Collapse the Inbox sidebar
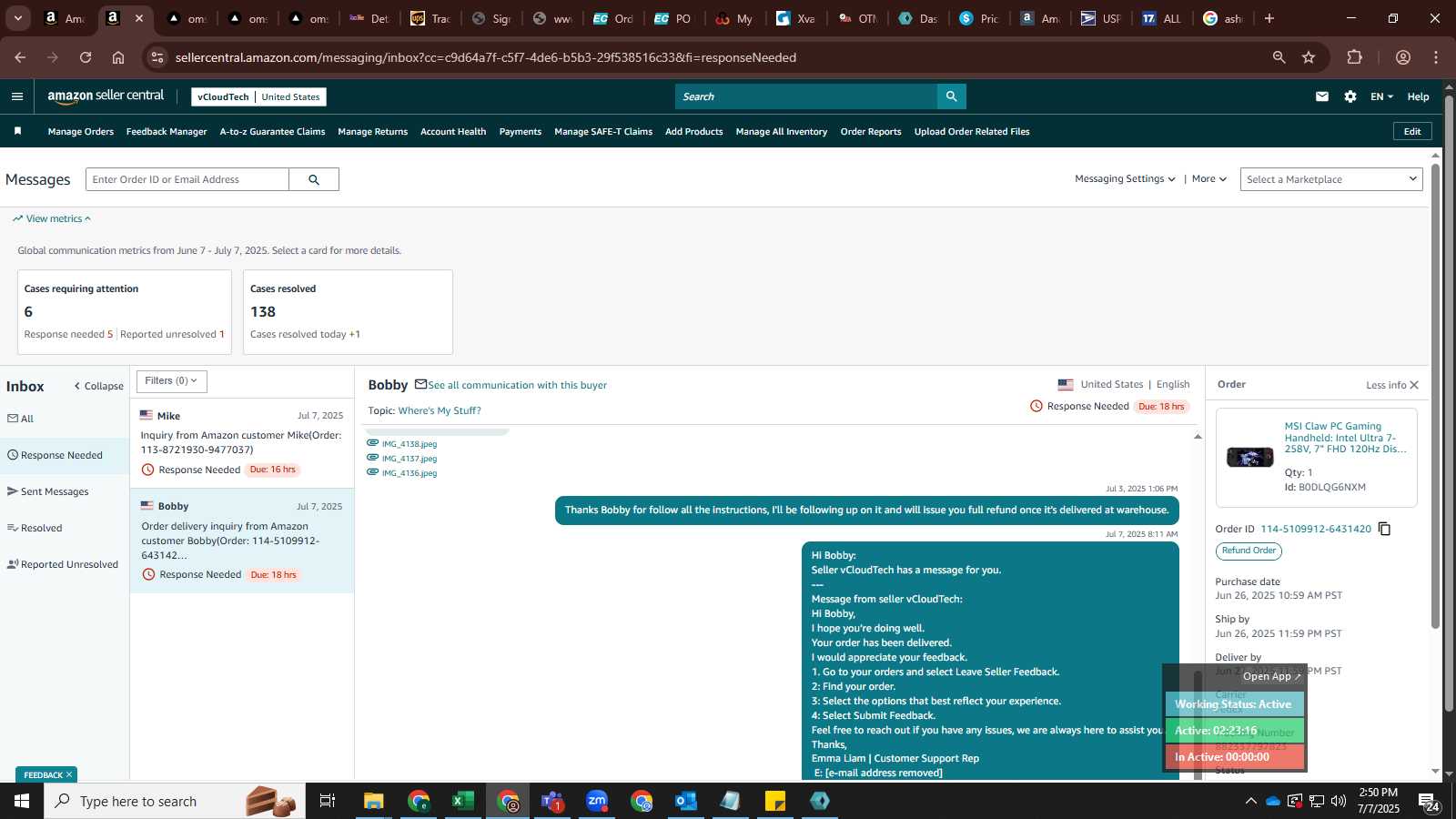This screenshot has height=819, width=1456. (98, 386)
